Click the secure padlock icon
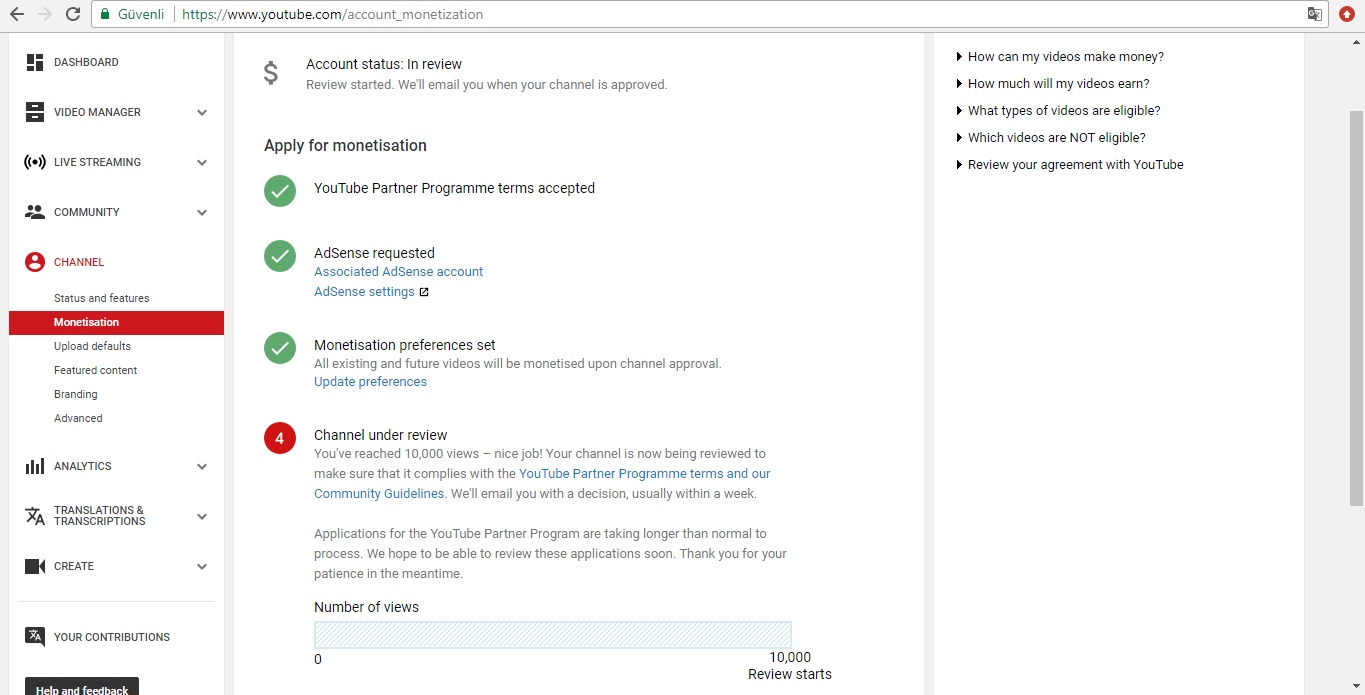The width and height of the screenshot is (1365, 695). point(105,14)
